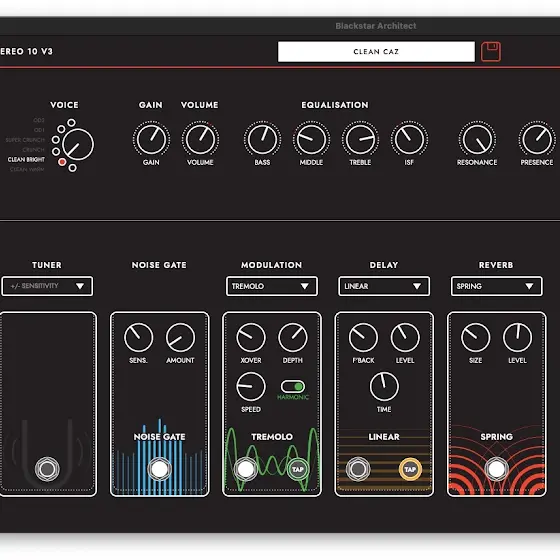Click the Noise Gate Amount knob
Image resolution: width=560 pixels, height=560 pixels.
point(180,338)
